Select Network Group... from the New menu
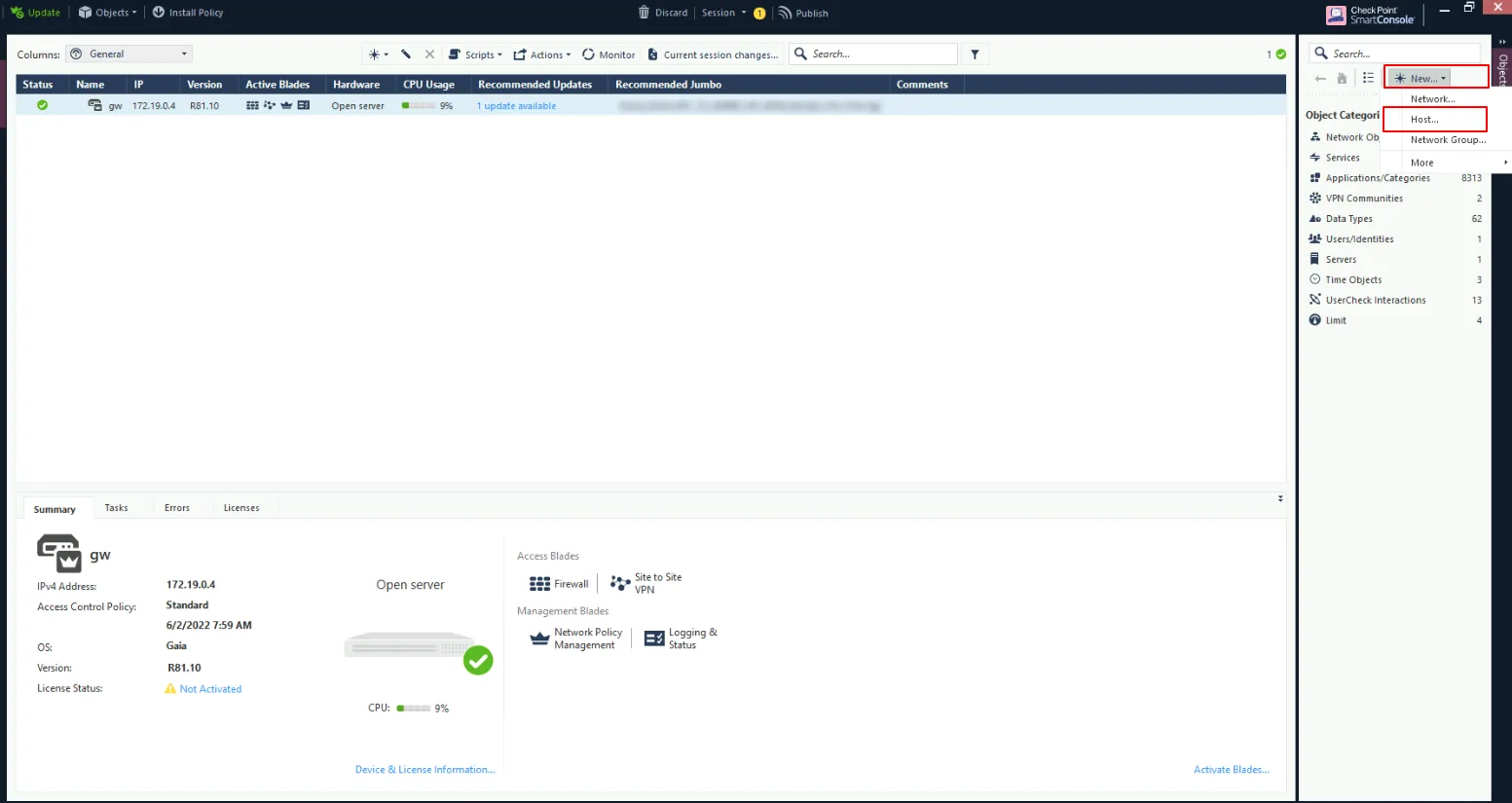The width and height of the screenshot is (1512, 803). pos(1447,140)
